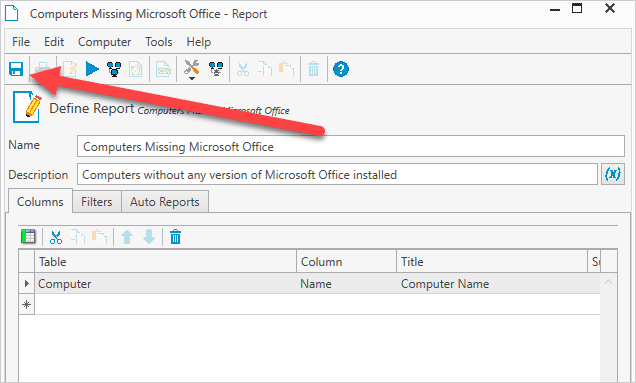
Task: Click the variables (x) button beside Description
Action: click(x=613, y=174)
